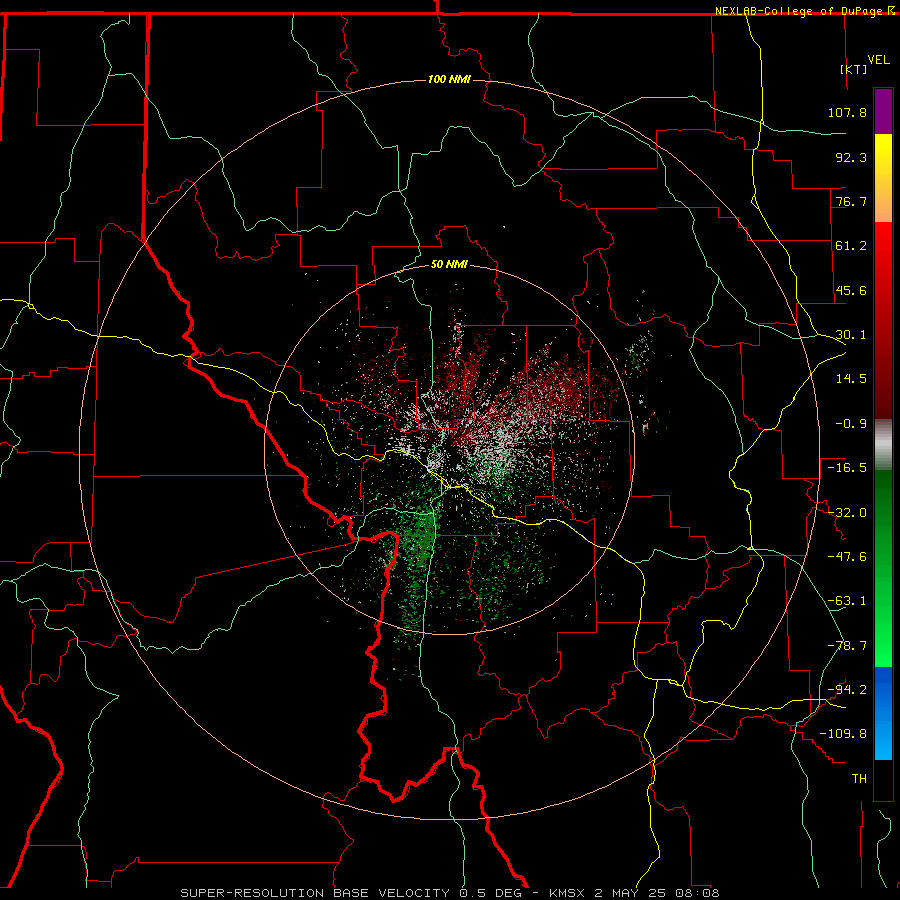Click the 92.3 legend value
This screenshot has height=900, width=900.
pyautogui.click(x=851, y=157)
